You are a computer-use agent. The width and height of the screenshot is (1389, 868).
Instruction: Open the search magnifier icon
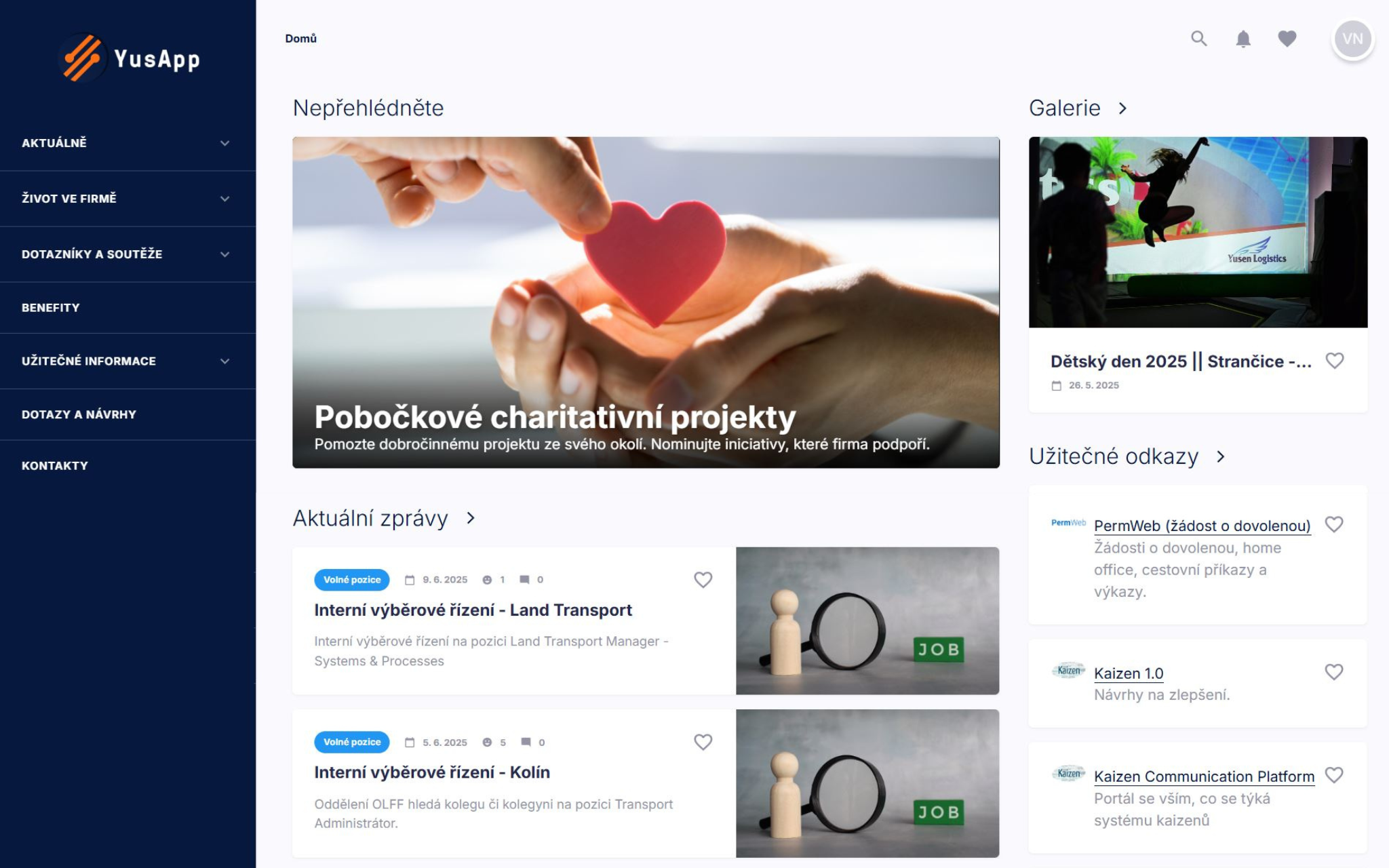[1199, 39]
